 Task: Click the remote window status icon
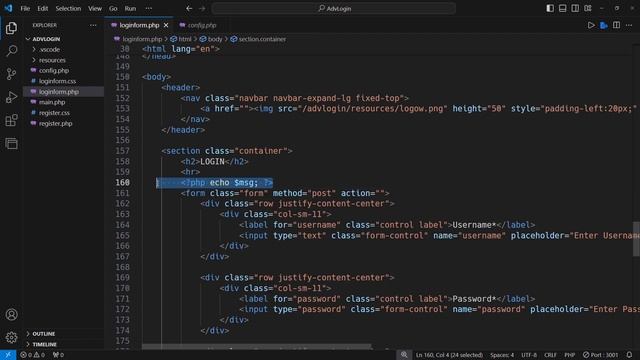point(8,355)
